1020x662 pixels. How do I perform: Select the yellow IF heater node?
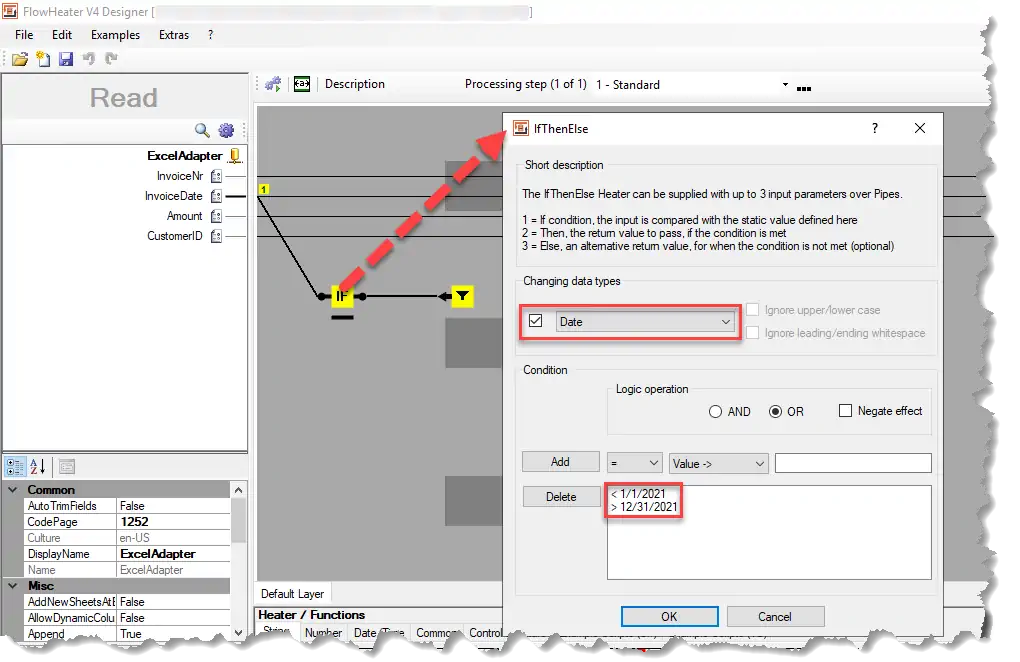342,296
